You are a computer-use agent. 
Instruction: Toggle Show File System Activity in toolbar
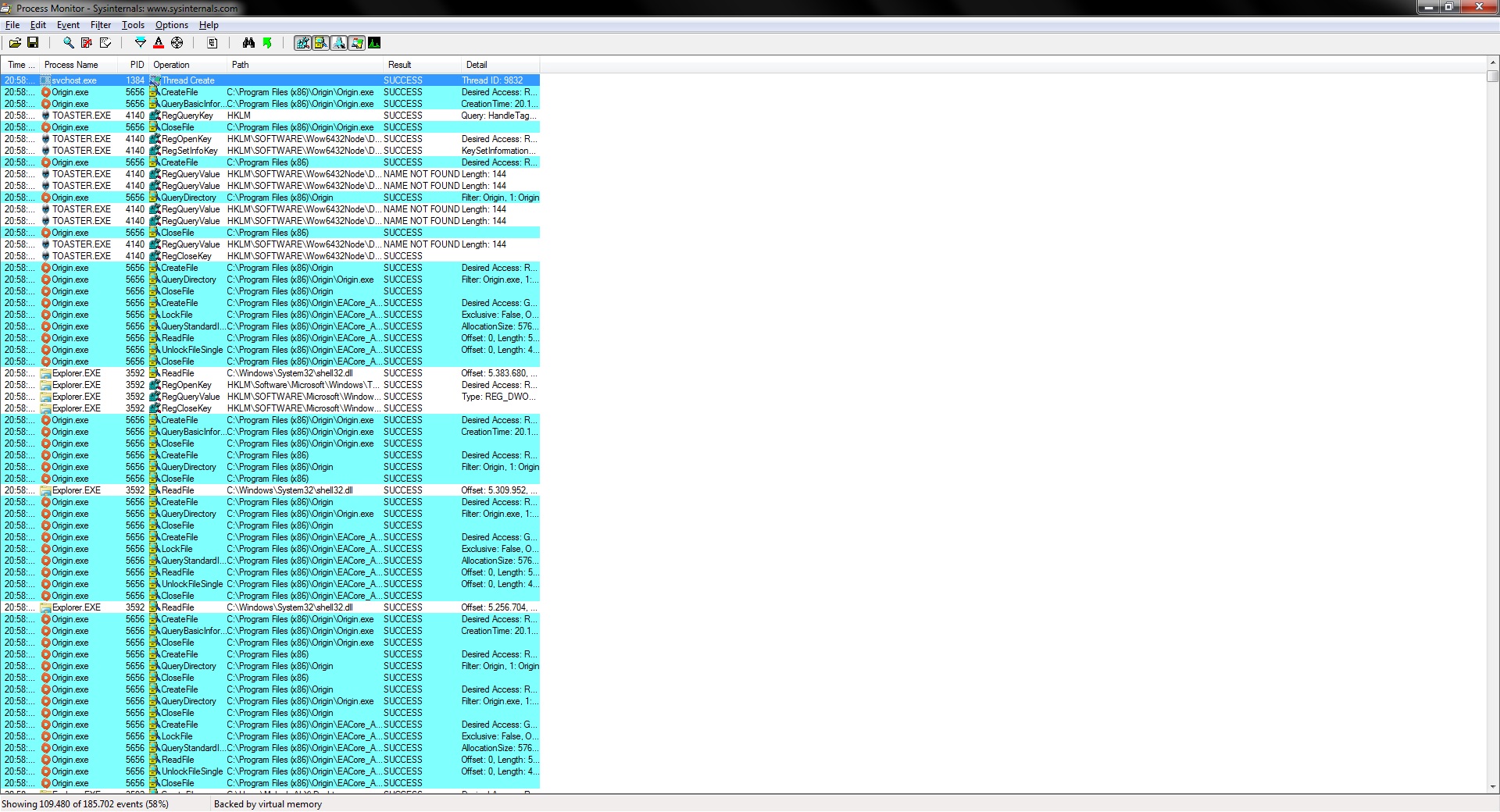tap(320, 43)
